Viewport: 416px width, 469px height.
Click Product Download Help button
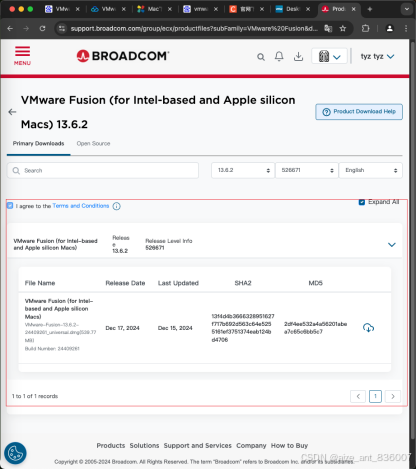pyautogui.click(x=359, y=112)
